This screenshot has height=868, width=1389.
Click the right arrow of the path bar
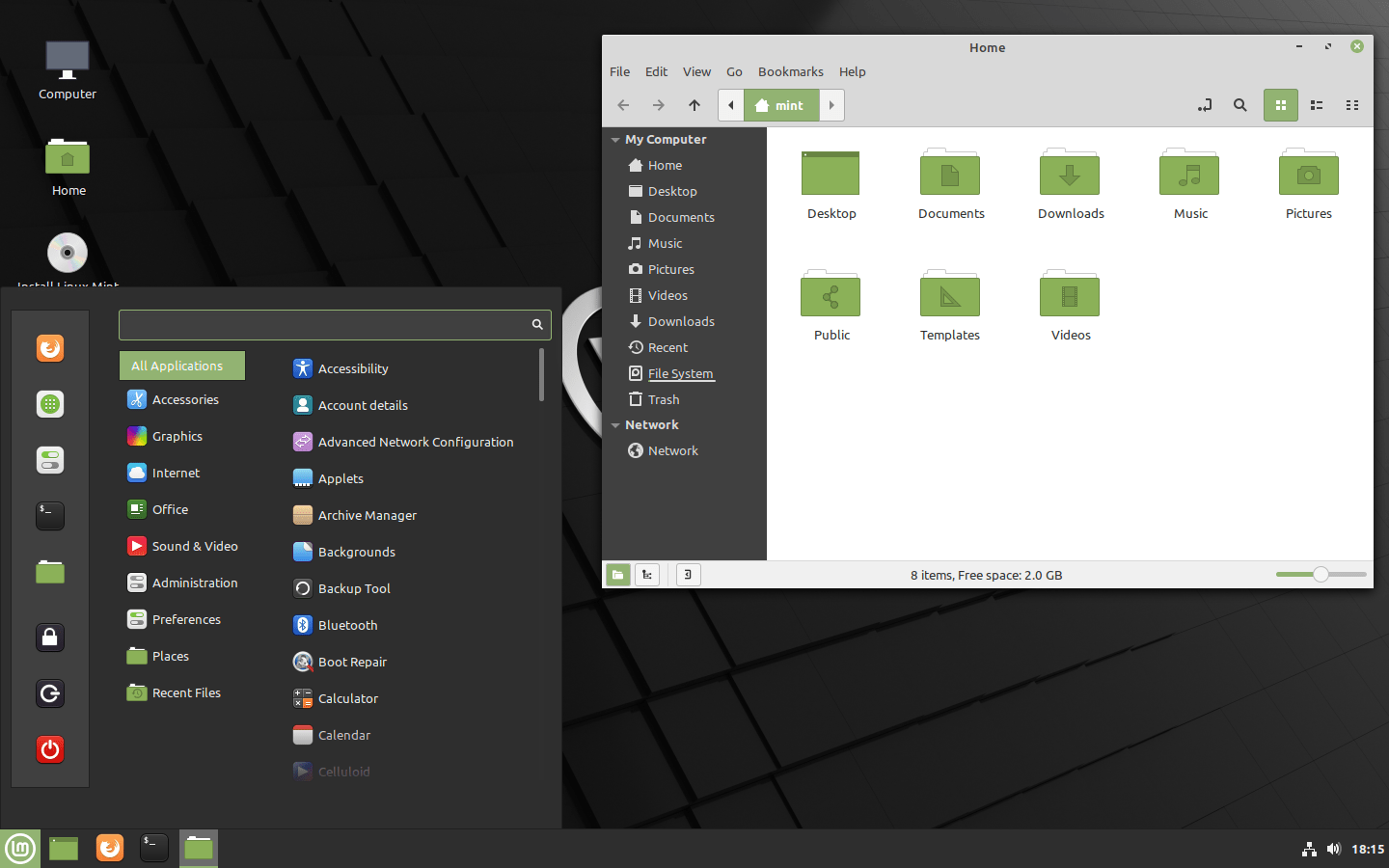tap(831, 105)
